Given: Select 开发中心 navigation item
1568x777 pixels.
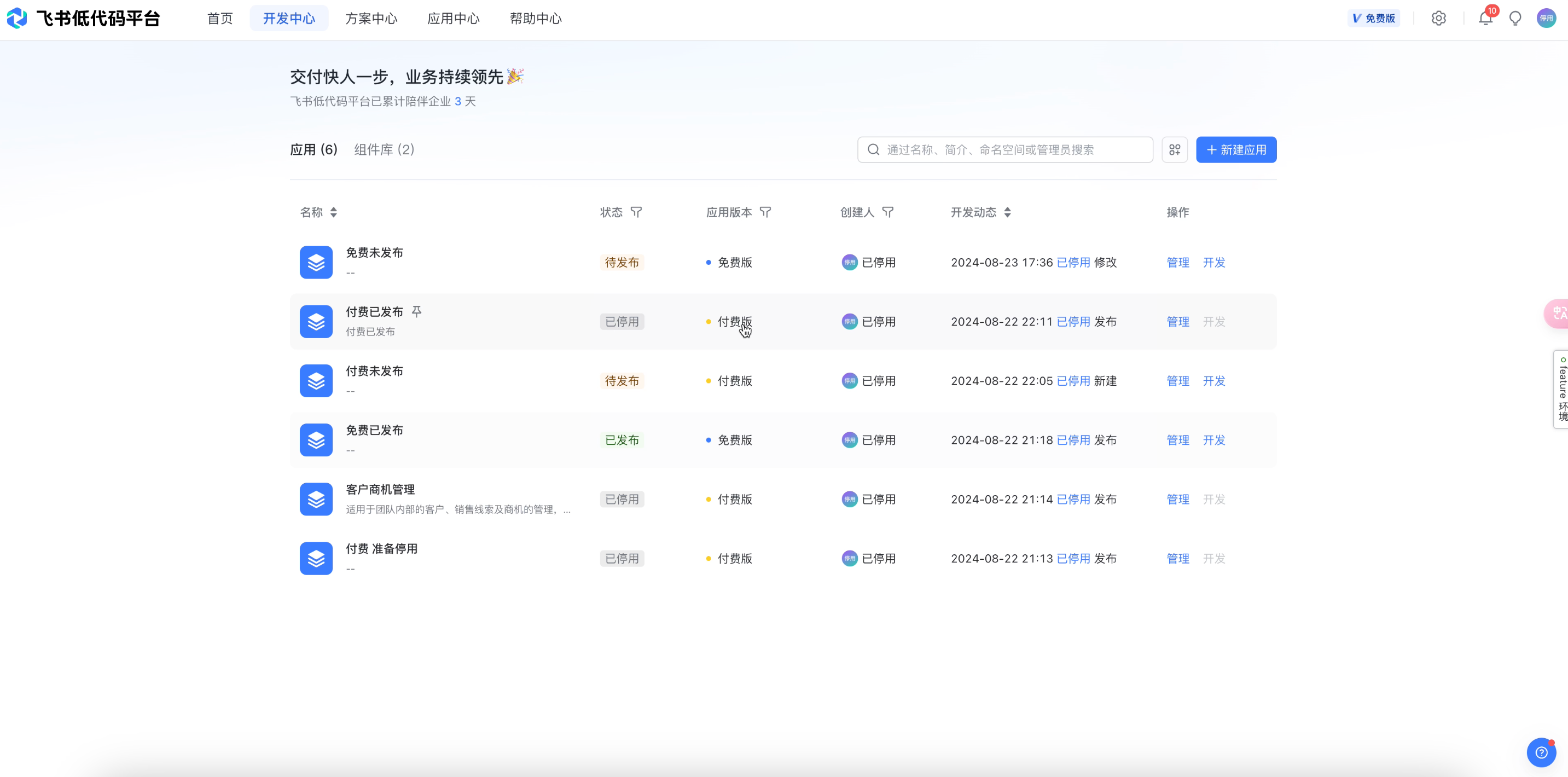Looking at the screenshot, I should coord(289,18).
